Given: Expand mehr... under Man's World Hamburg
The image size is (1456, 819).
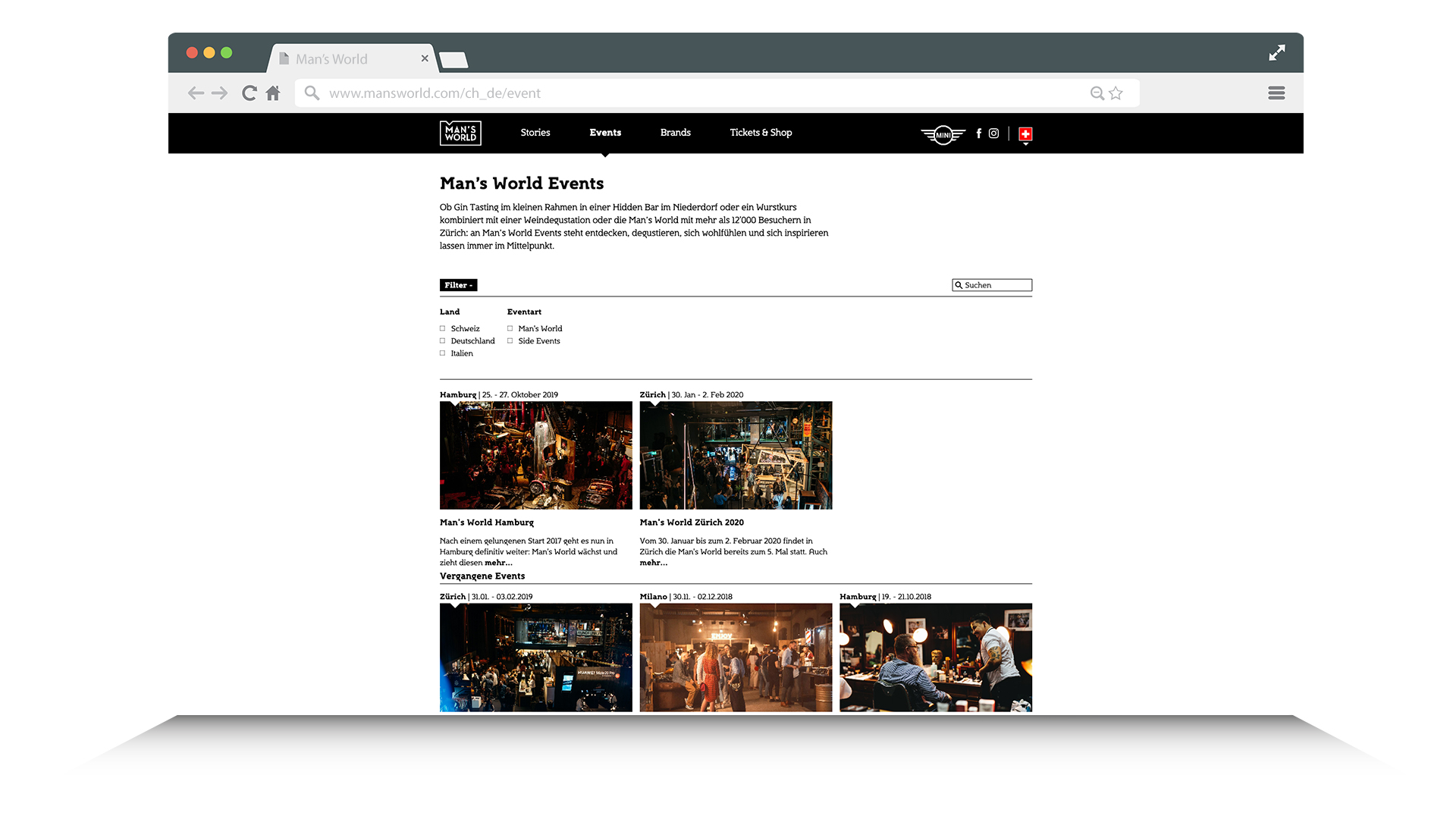Looking at the screenshot, I should tap(498, 563).
